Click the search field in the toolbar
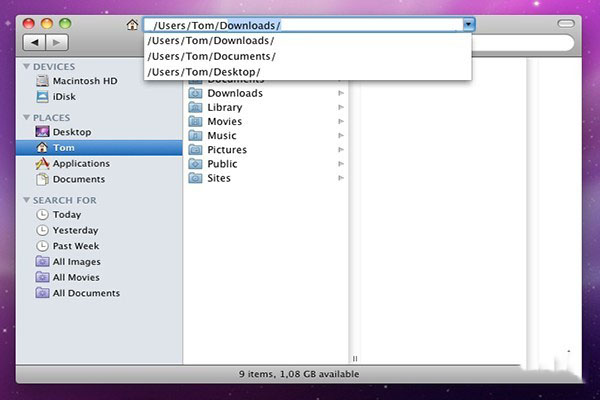The width and height of the screenshot is (600, 400). coord(523,43)
